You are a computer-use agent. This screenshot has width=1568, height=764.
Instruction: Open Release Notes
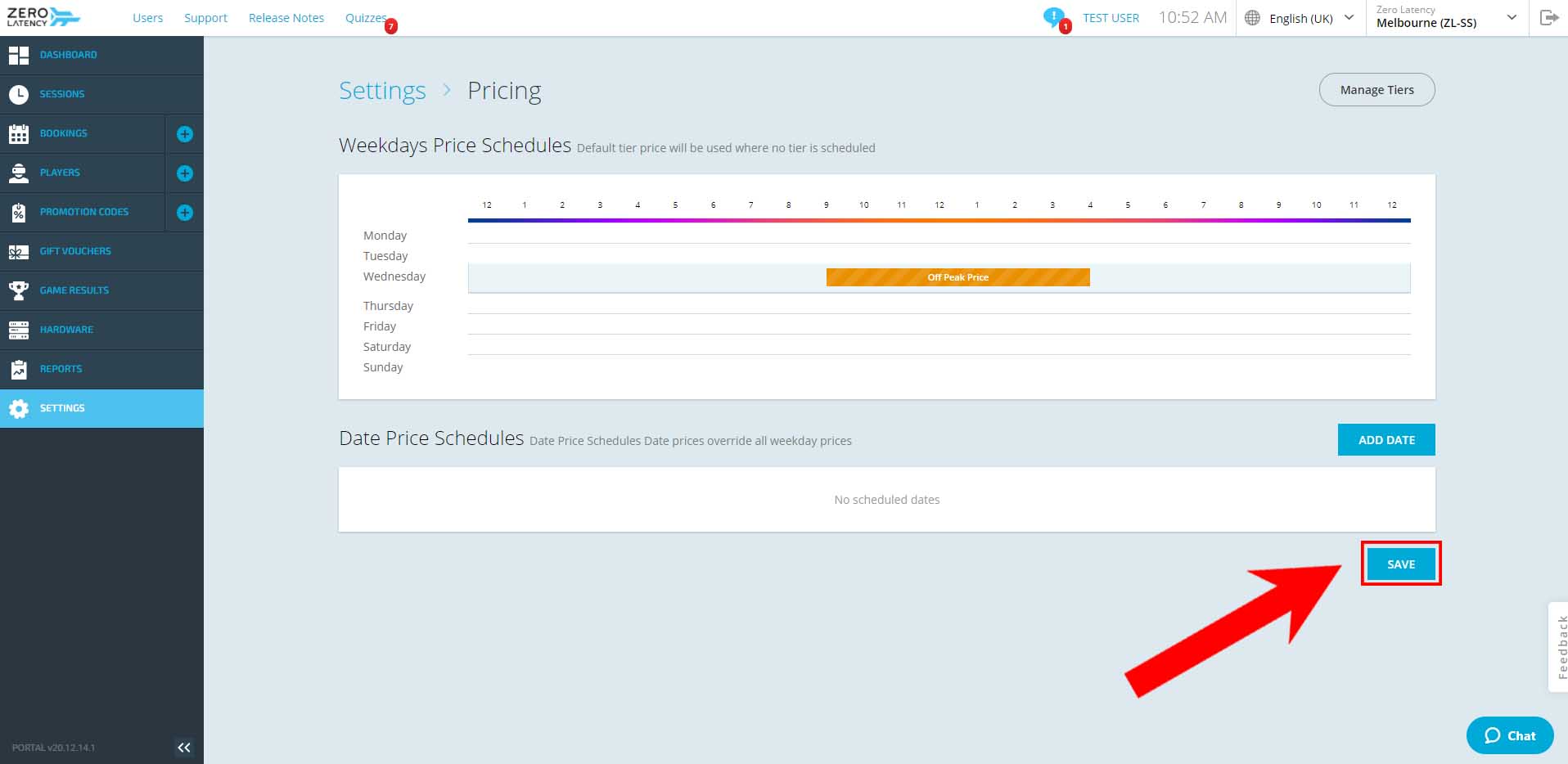pyautogui.click(x=286, y=18)
